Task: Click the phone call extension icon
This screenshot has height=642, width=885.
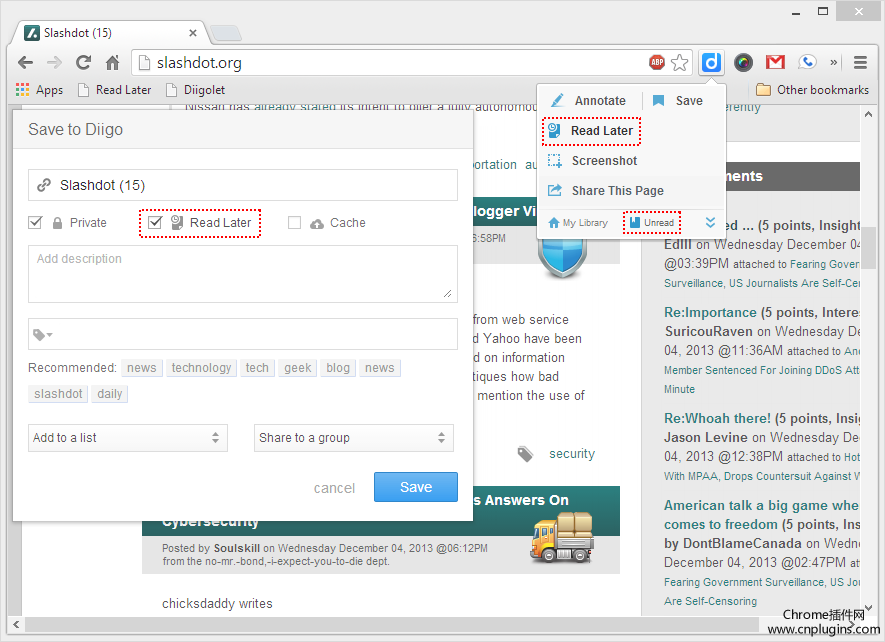Action: [x=807, y=62]
